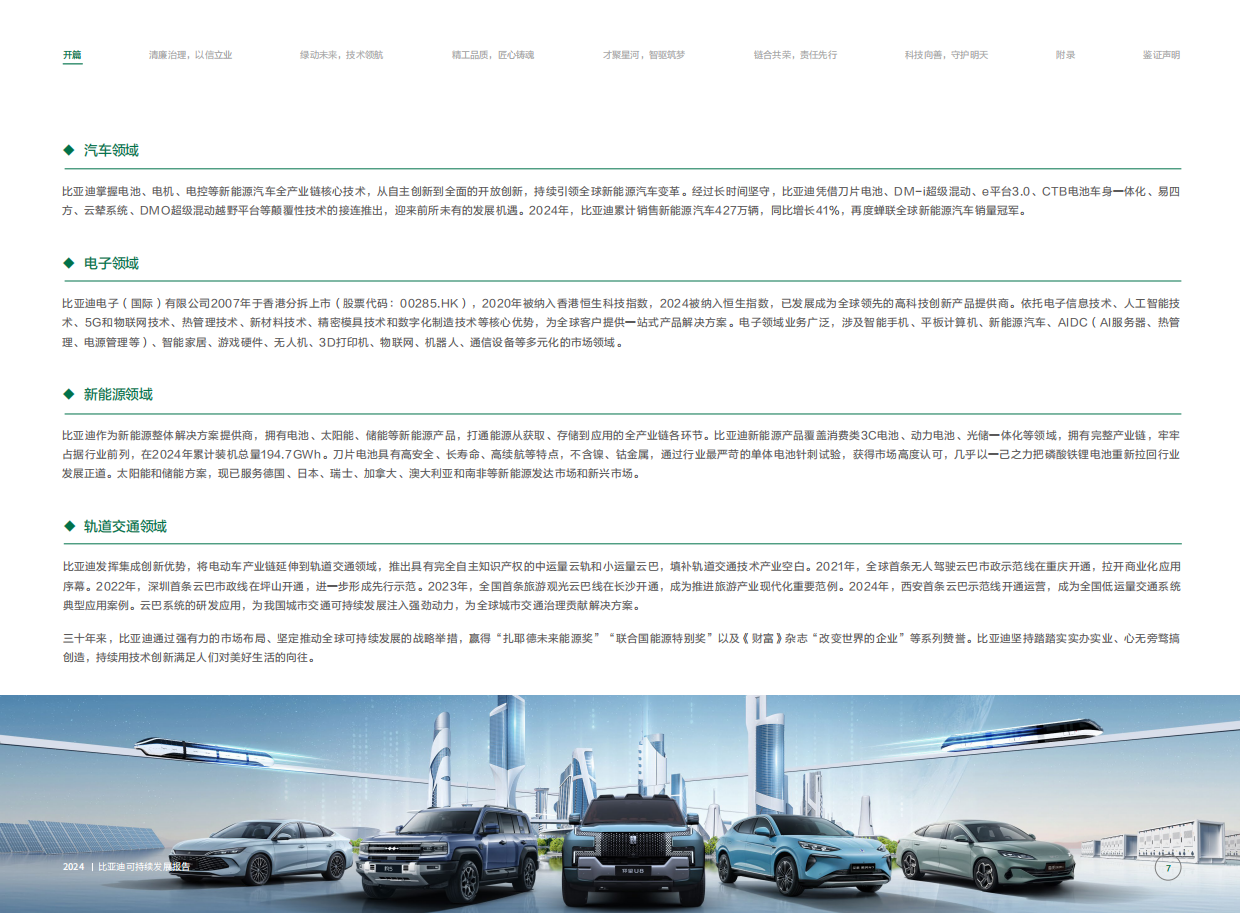This screenshot has width=1240, height=913.
Task: Click the text 194.7GWh in 新能源 paragraph
Action: click(x=291, y=454)
